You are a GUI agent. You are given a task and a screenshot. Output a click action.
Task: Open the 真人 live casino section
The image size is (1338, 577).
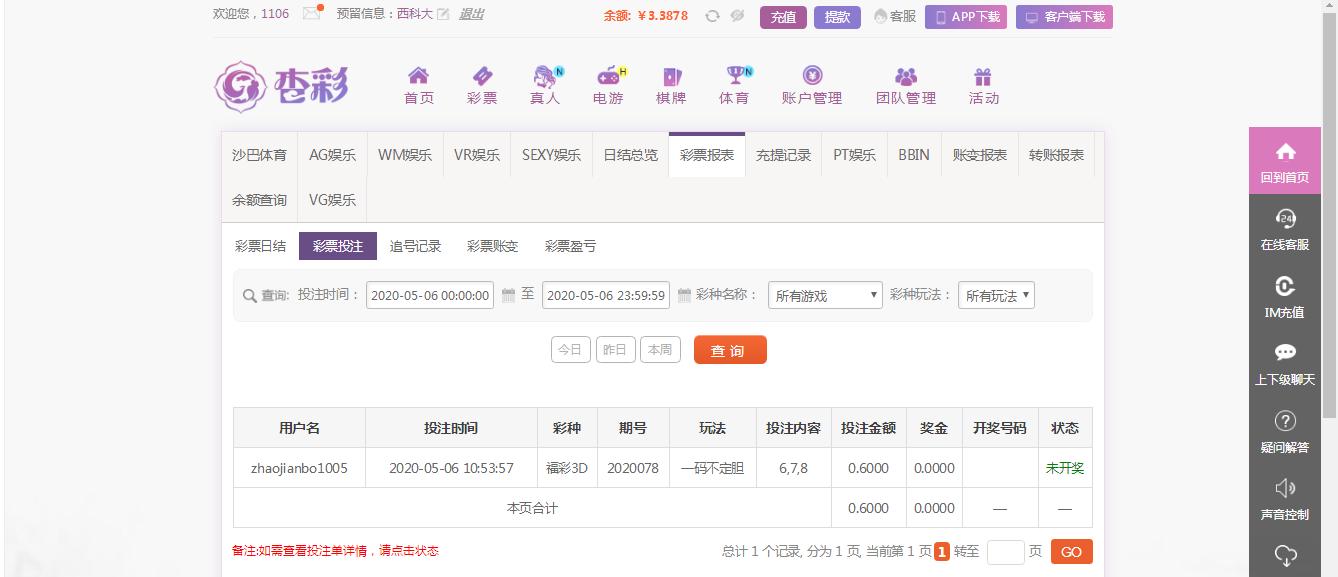coord(543,85)
